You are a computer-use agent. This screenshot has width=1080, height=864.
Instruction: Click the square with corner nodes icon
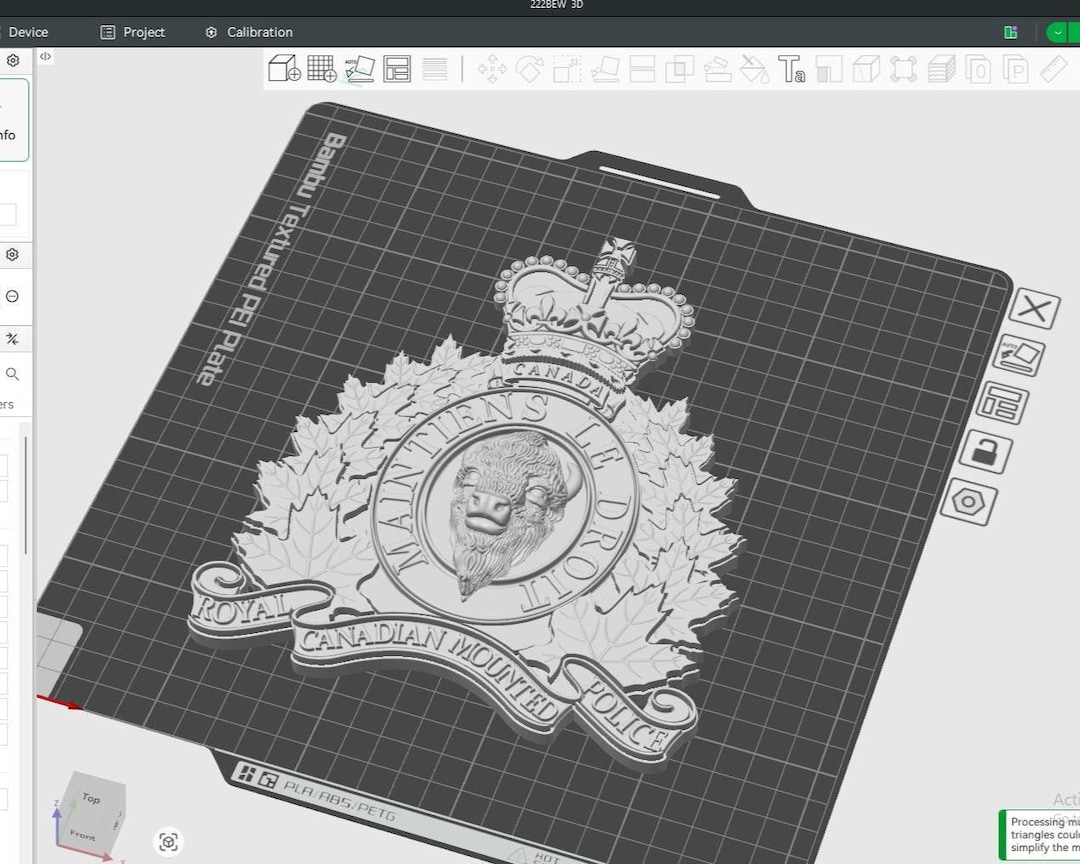point(903,70)
